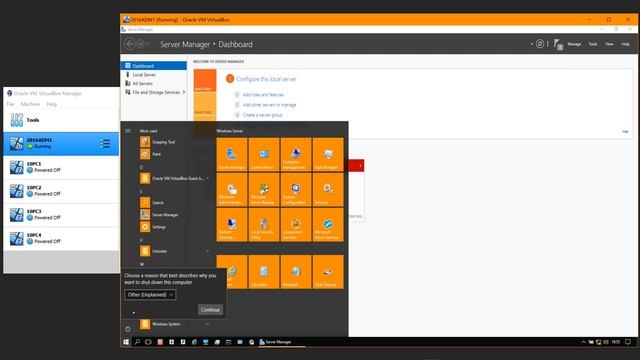Screen dimensions: 640x360
Task: Select the 10PC2 virtual machine
Action: [x=61, y=191]
